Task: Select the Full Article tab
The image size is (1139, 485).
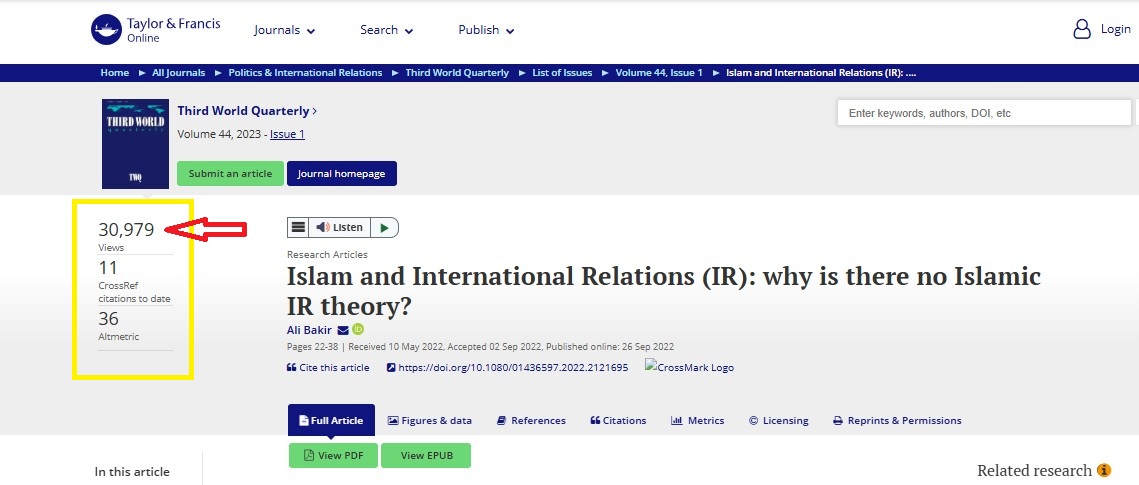Action: tap(331, 420)
